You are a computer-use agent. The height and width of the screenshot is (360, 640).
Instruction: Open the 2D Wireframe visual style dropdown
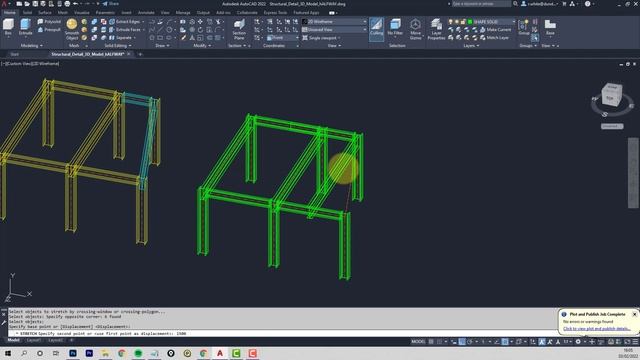coord(334,22)
